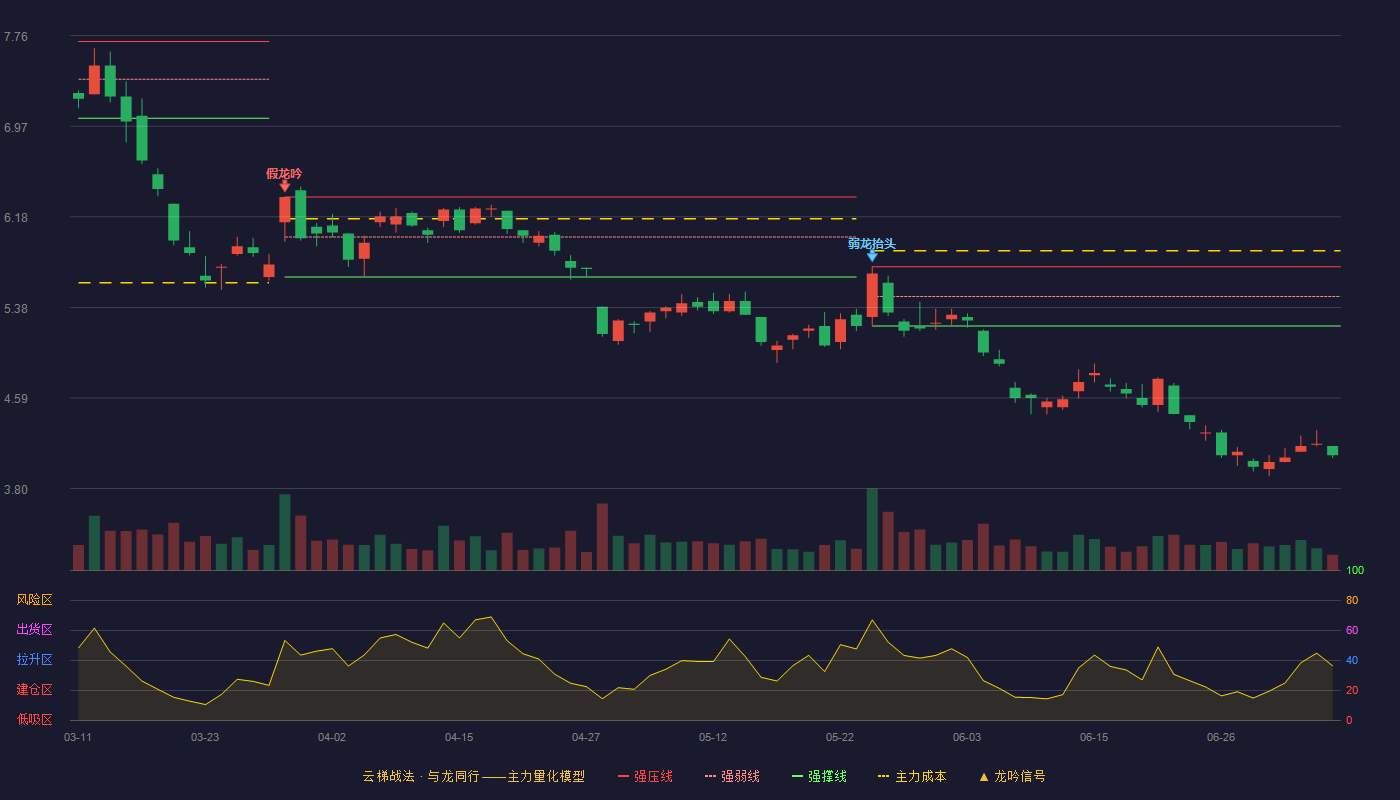Click the 03-11 date label
Screen dimensions: 1400x800
(78, 737)
